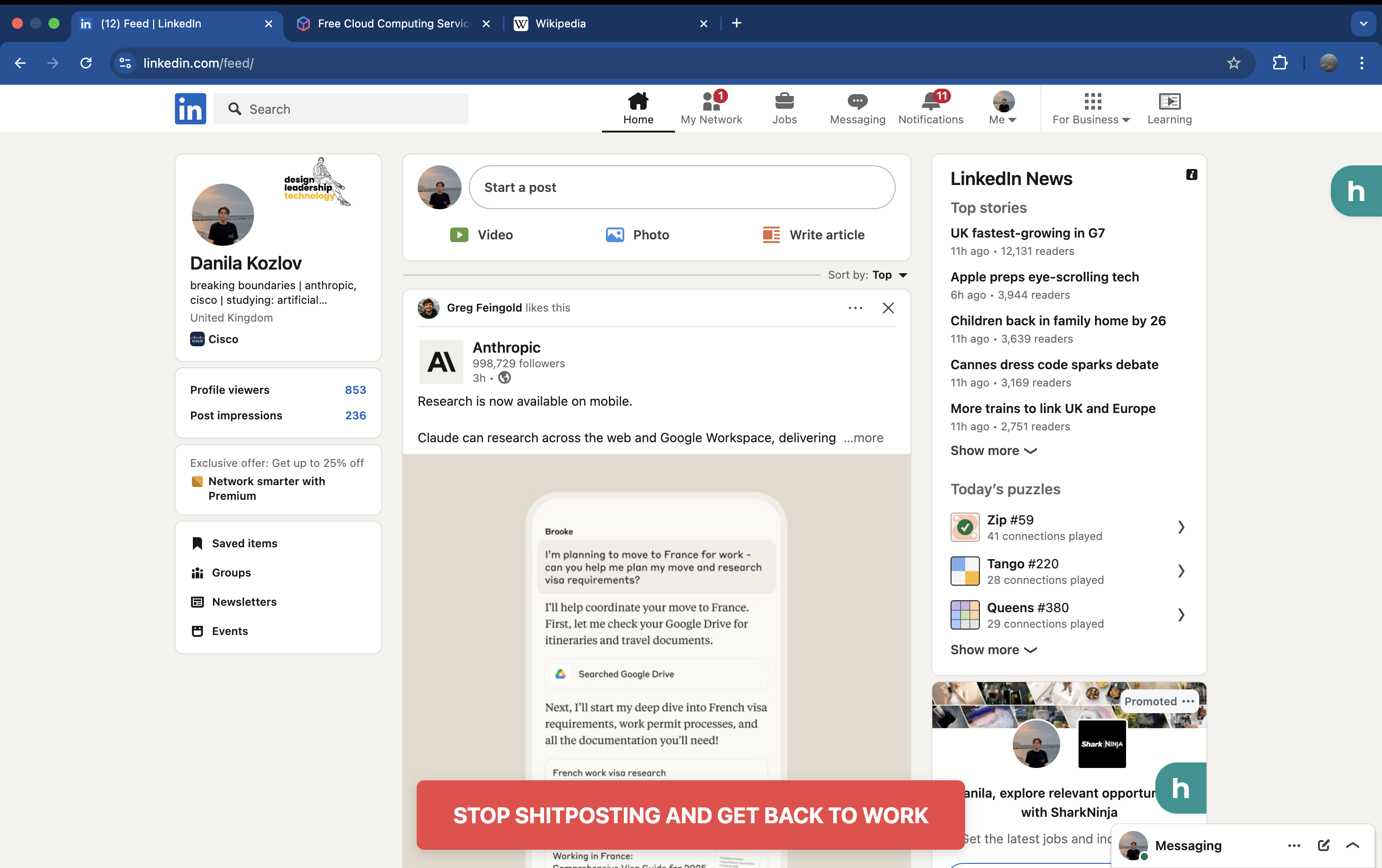Image resolution: width=1382 pixels, height=868 pixels.
Task: Open the For Business dropdown
Action: [1091, 119]
